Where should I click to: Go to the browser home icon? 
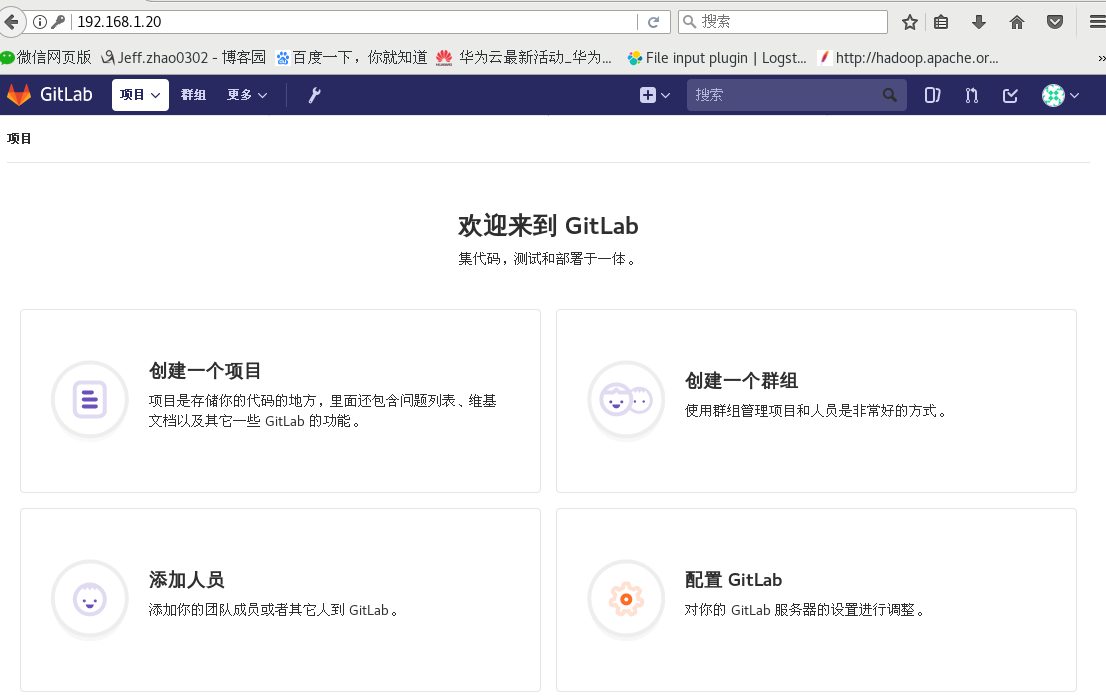[x=1016, y=23]
